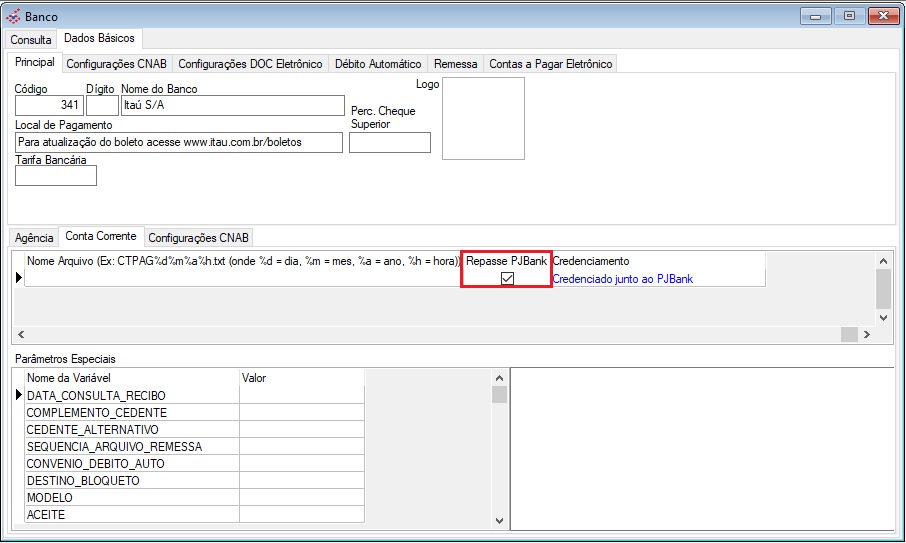Click the Valor column header

coord(302,378)
